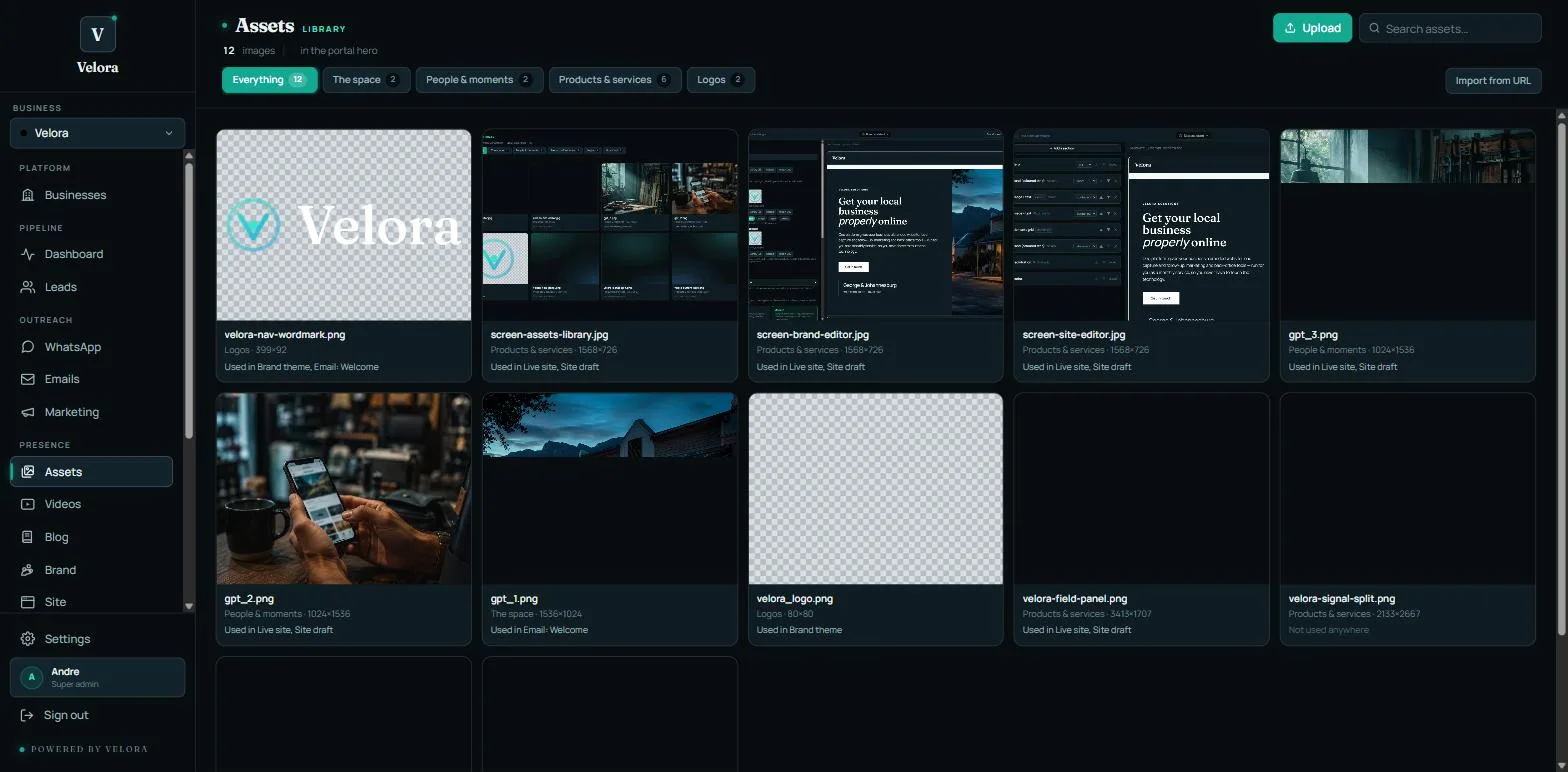Click the screen-brand-editor.jpg file name

point(813,335)
